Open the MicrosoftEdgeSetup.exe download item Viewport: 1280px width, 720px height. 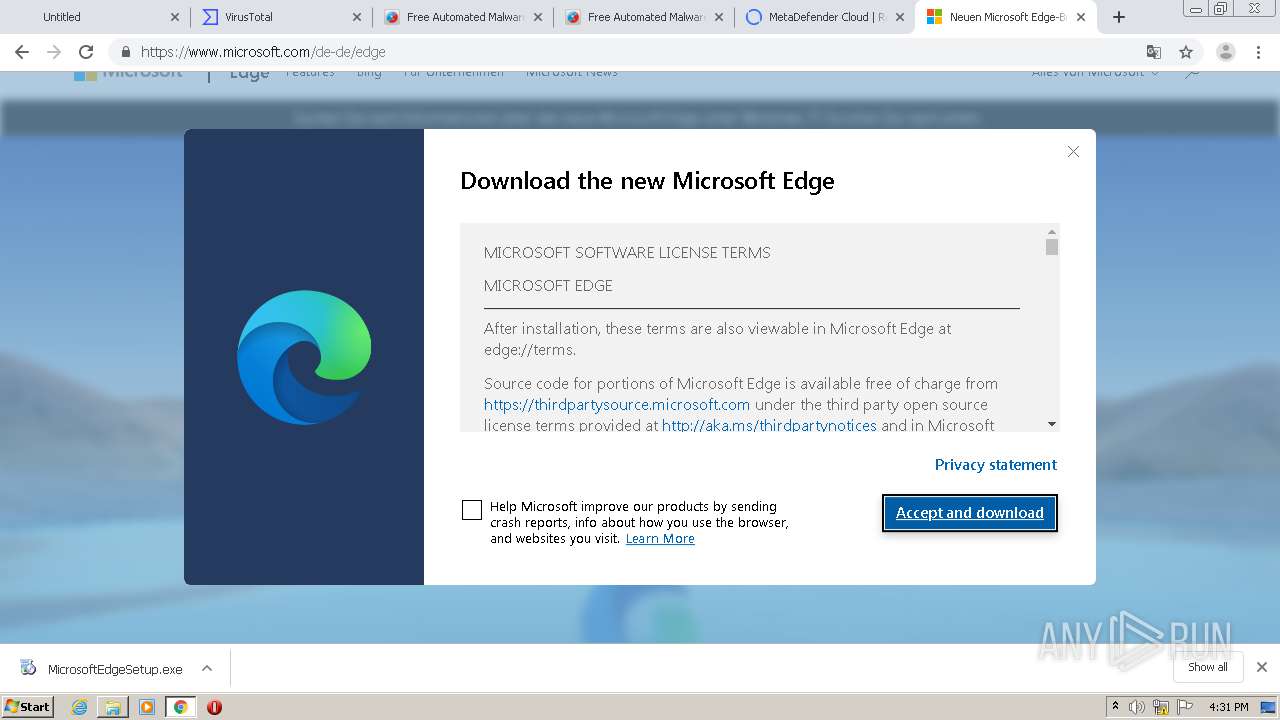pyautogui.click(x=102, y=669)
